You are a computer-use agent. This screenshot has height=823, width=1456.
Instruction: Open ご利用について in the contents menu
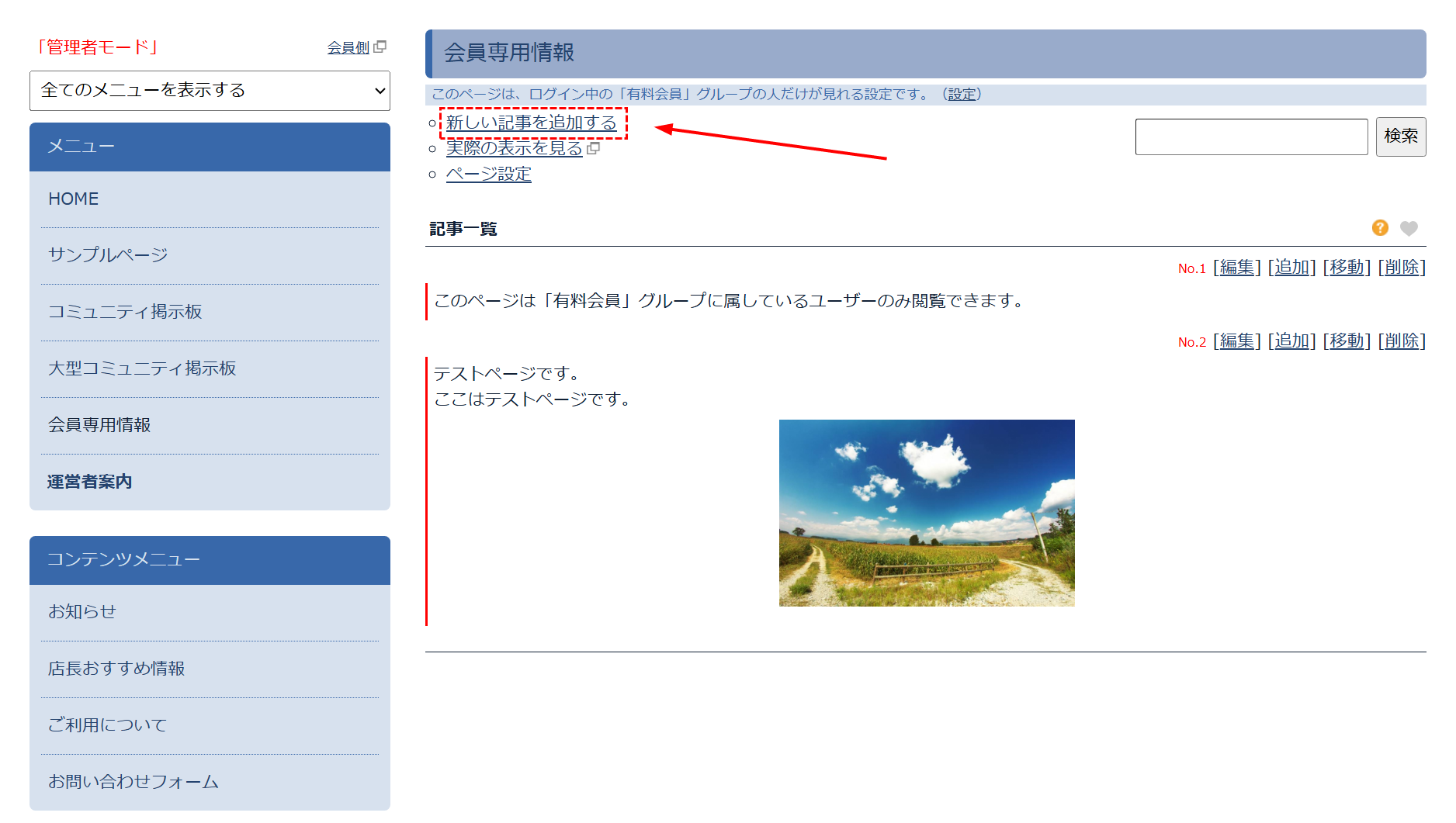point(108,725)
